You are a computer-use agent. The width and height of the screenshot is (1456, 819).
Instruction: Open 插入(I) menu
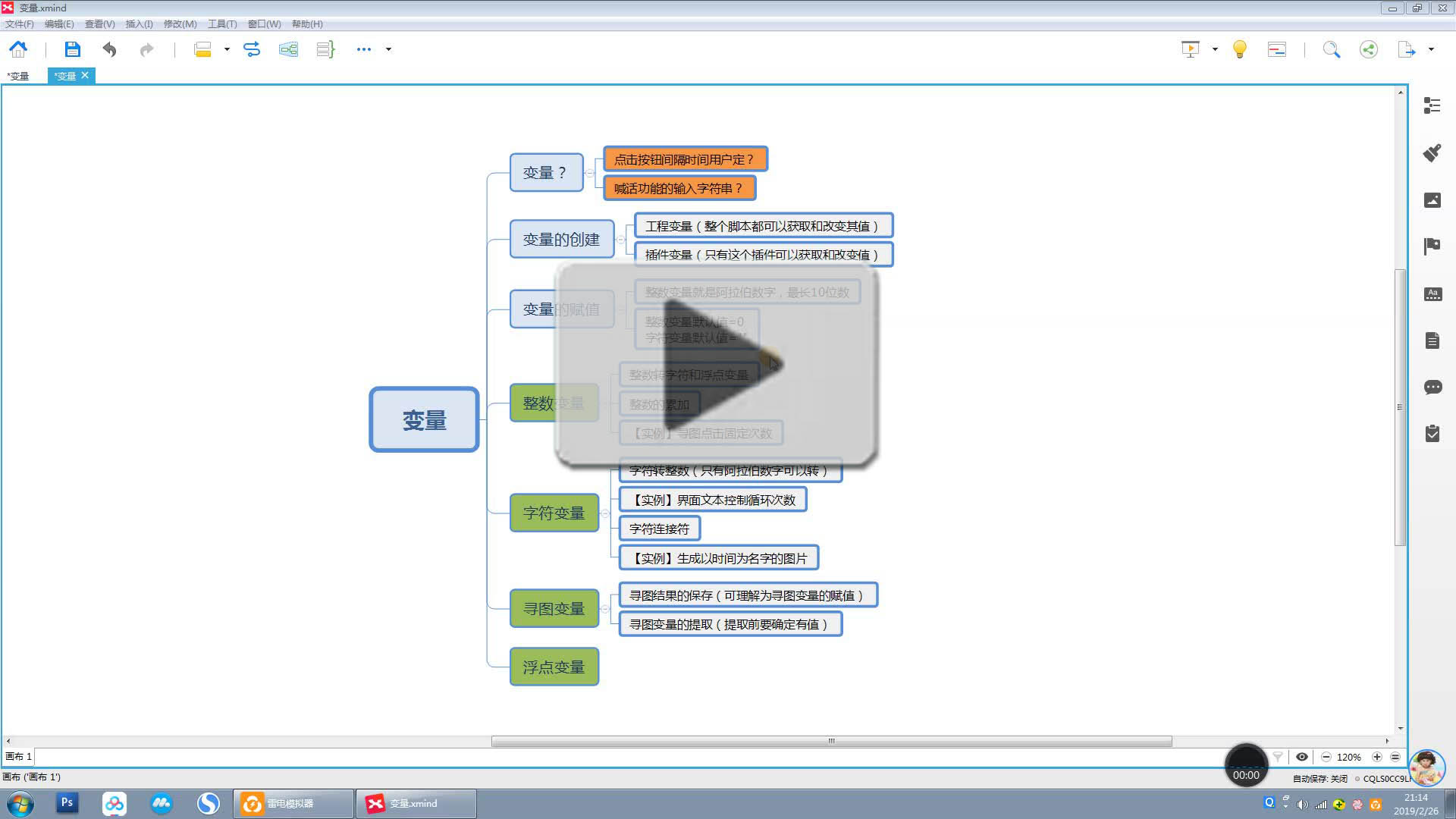[x=139, y=24]
